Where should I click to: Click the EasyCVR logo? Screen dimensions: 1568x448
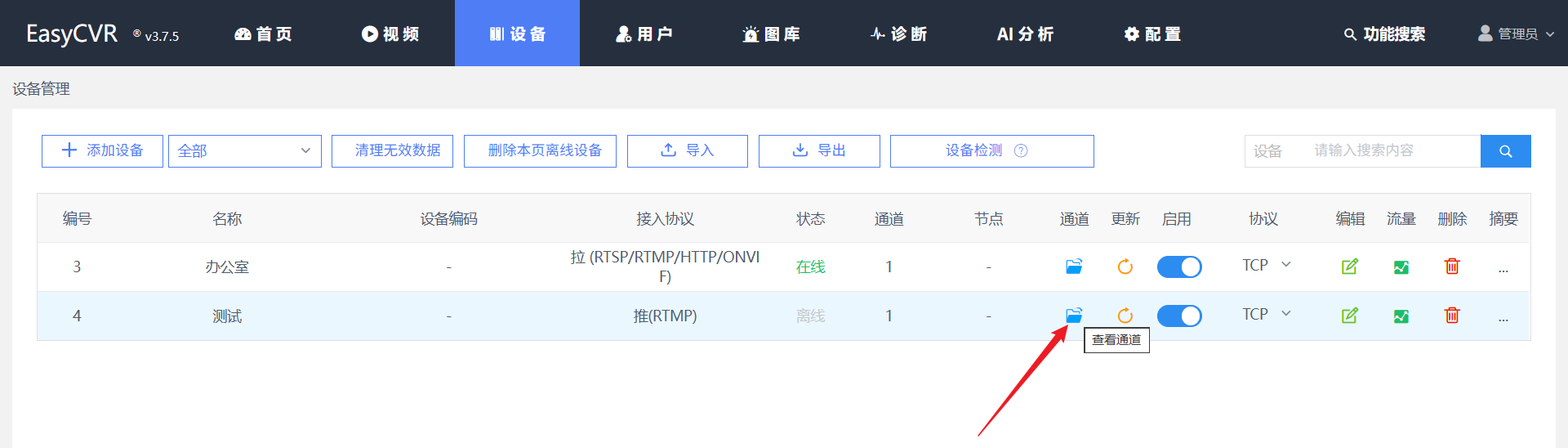pos(72,34)
